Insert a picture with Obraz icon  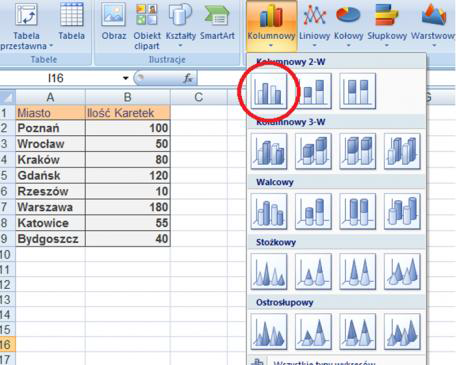[x=114, y=22]
